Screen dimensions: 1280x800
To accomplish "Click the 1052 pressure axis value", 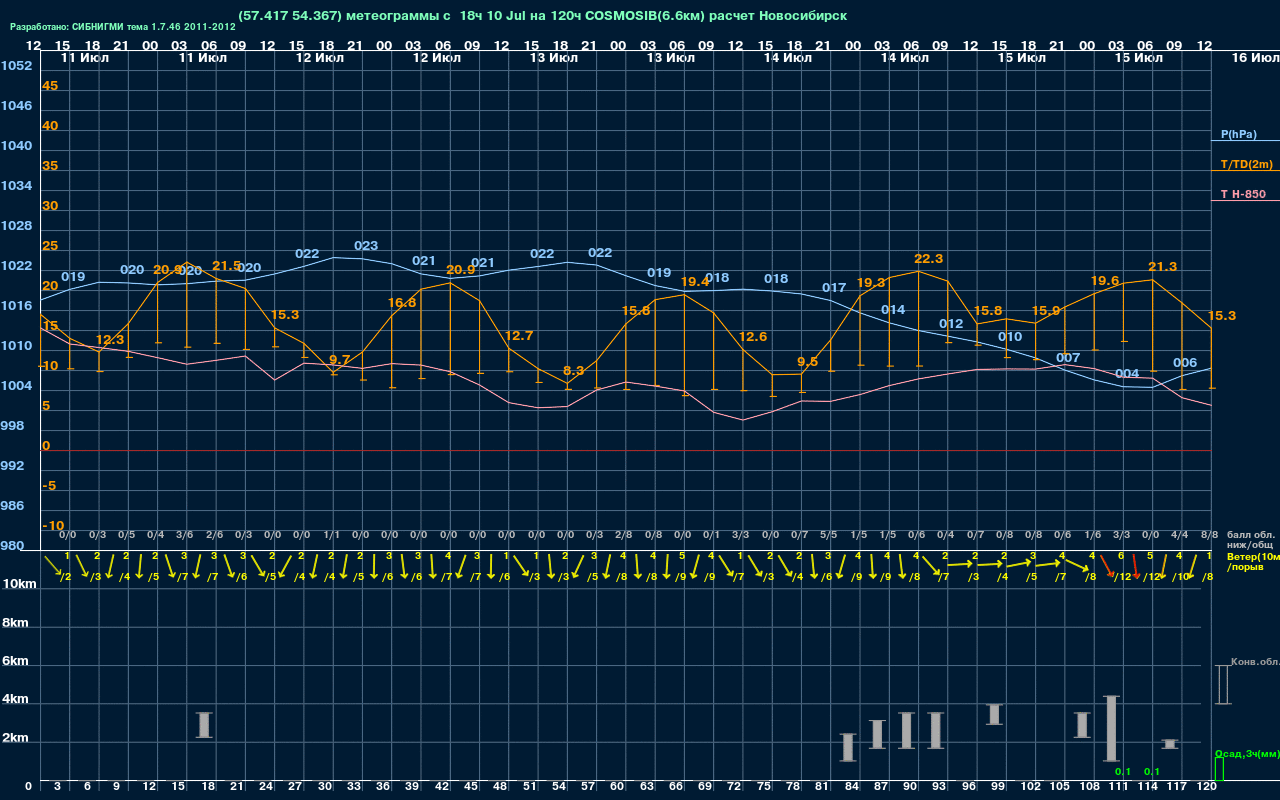I will pos(16,66).
